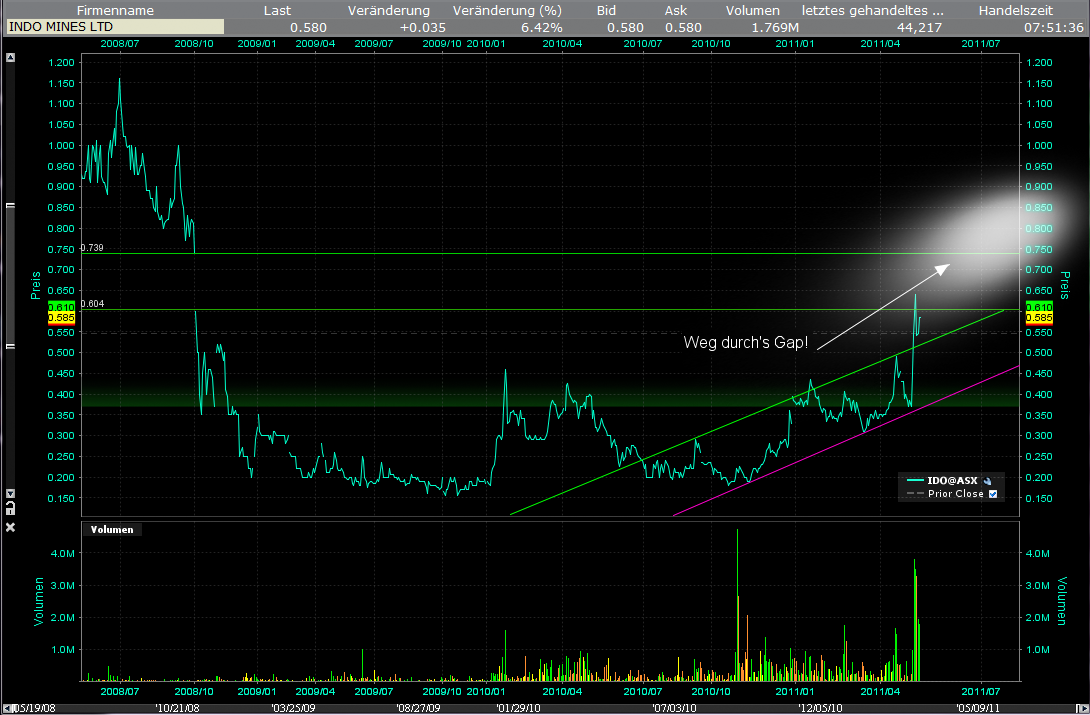The image size is (1090, 715).
Task: Click the 0.739 horizontal line label
Action: pos(92,247)
